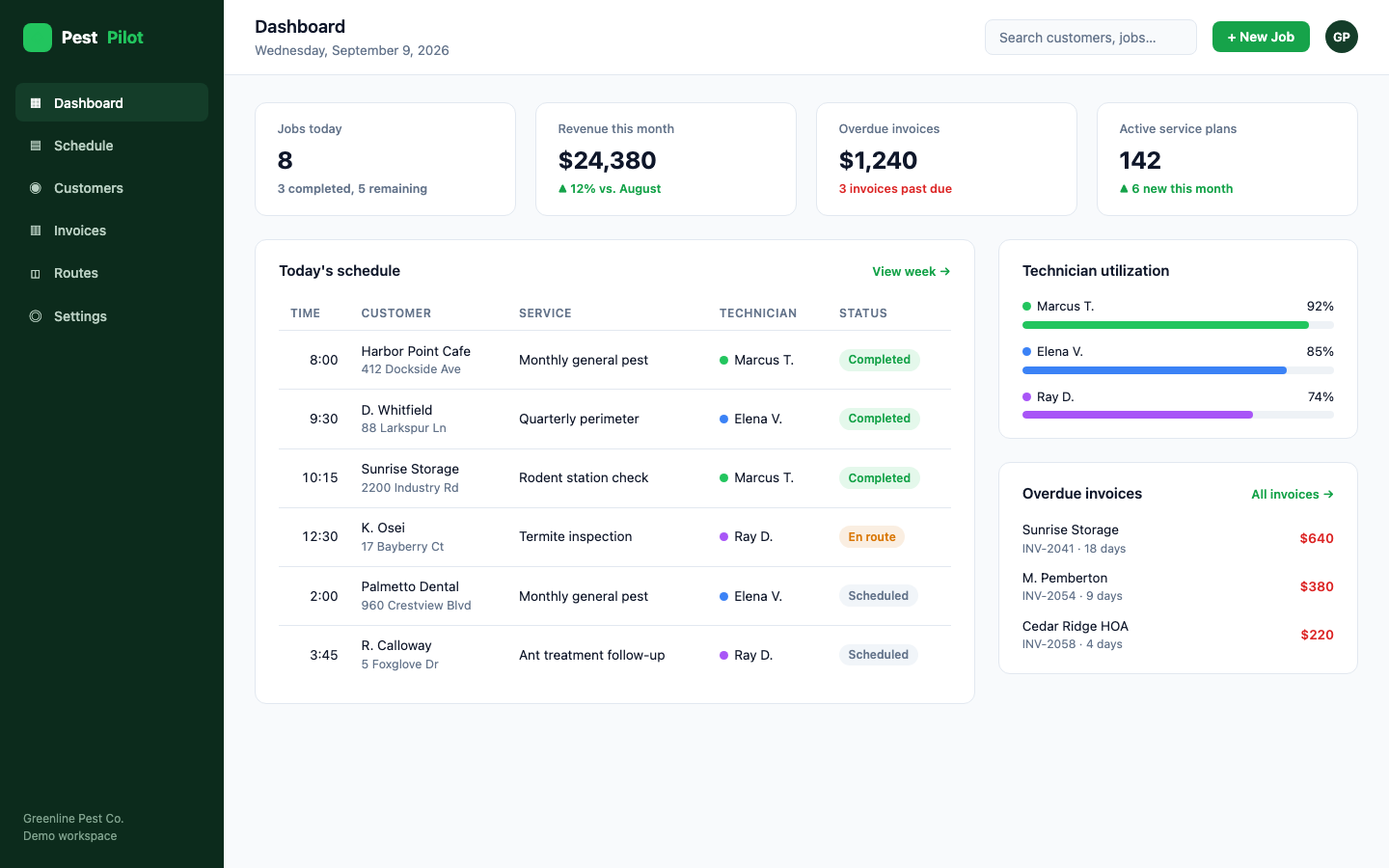Open the Customers section
This screenshot has width=1389, height=868.
(112, 187)
